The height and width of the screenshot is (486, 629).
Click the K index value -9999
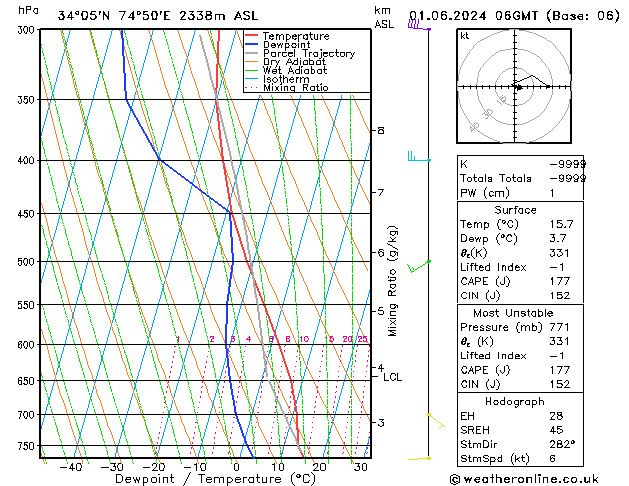[567, 164]
